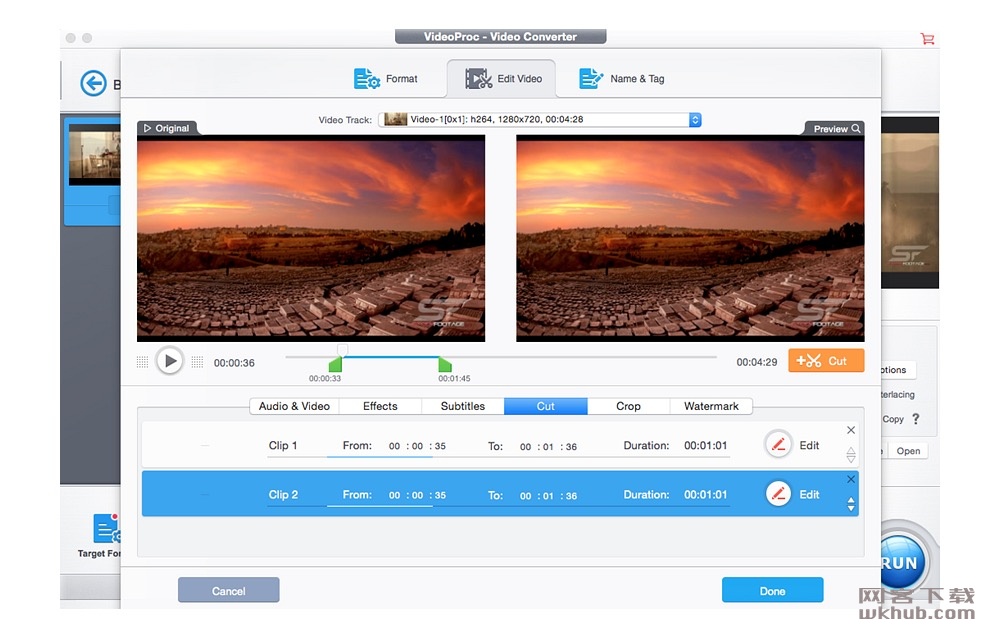The width and height of the screenshot is (1000, 639).
Task: Click Clip 1 reorder arrows
Action: point(851,455)
